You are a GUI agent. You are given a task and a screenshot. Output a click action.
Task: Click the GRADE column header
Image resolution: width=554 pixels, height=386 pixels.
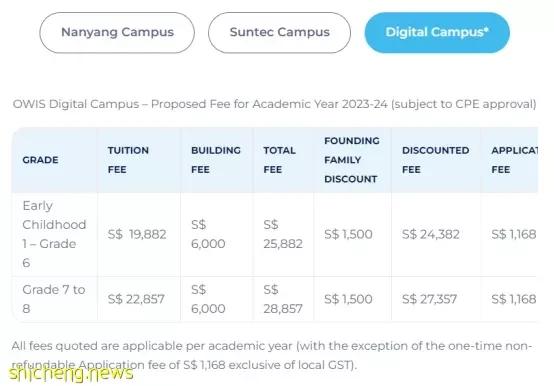pyautogui.click(x=40, y=160)
